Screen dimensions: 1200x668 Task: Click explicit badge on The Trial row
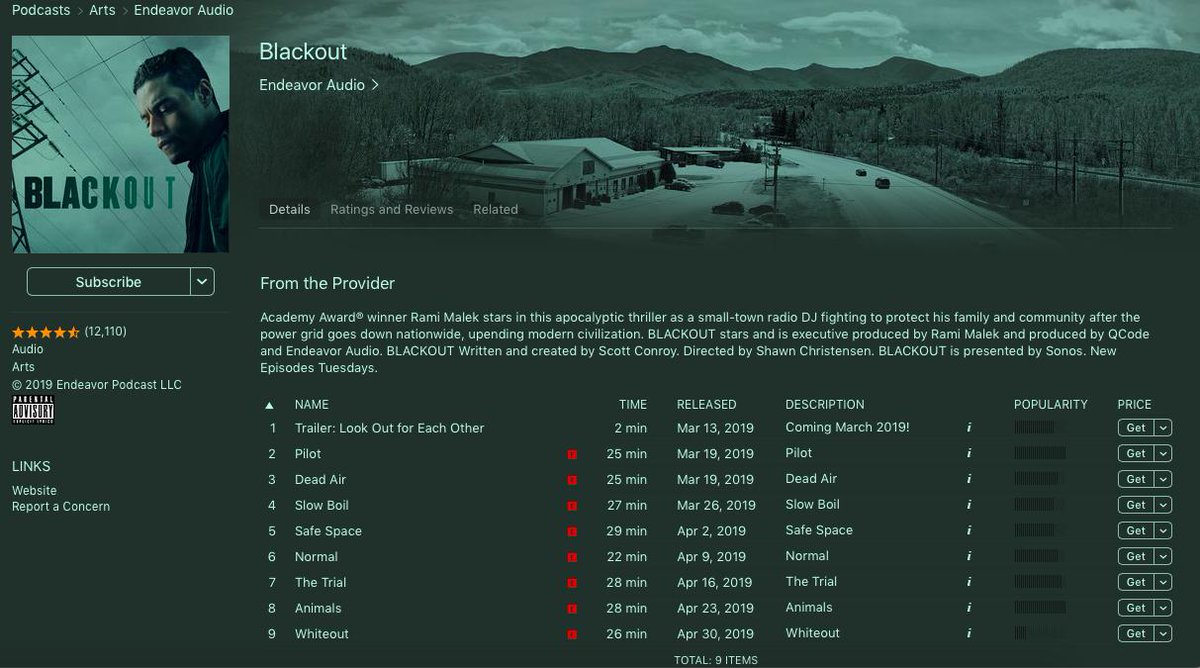click(x=572, y=583)
